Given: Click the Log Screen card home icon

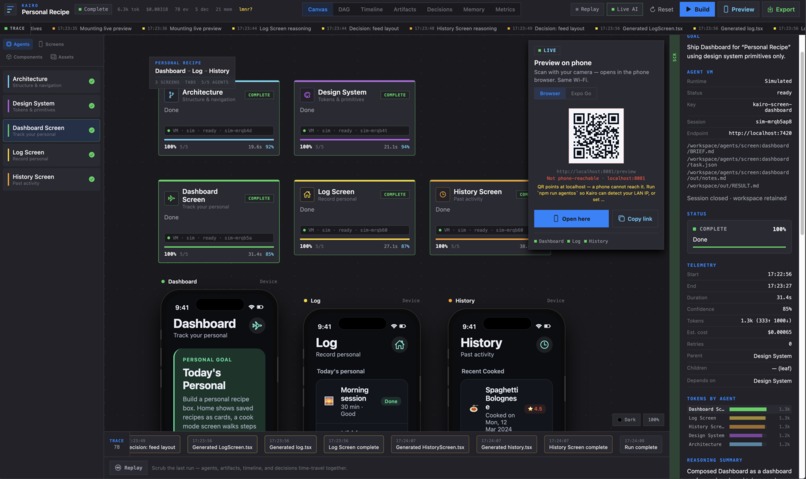Looking at the screenshot, I should [307, 194].
